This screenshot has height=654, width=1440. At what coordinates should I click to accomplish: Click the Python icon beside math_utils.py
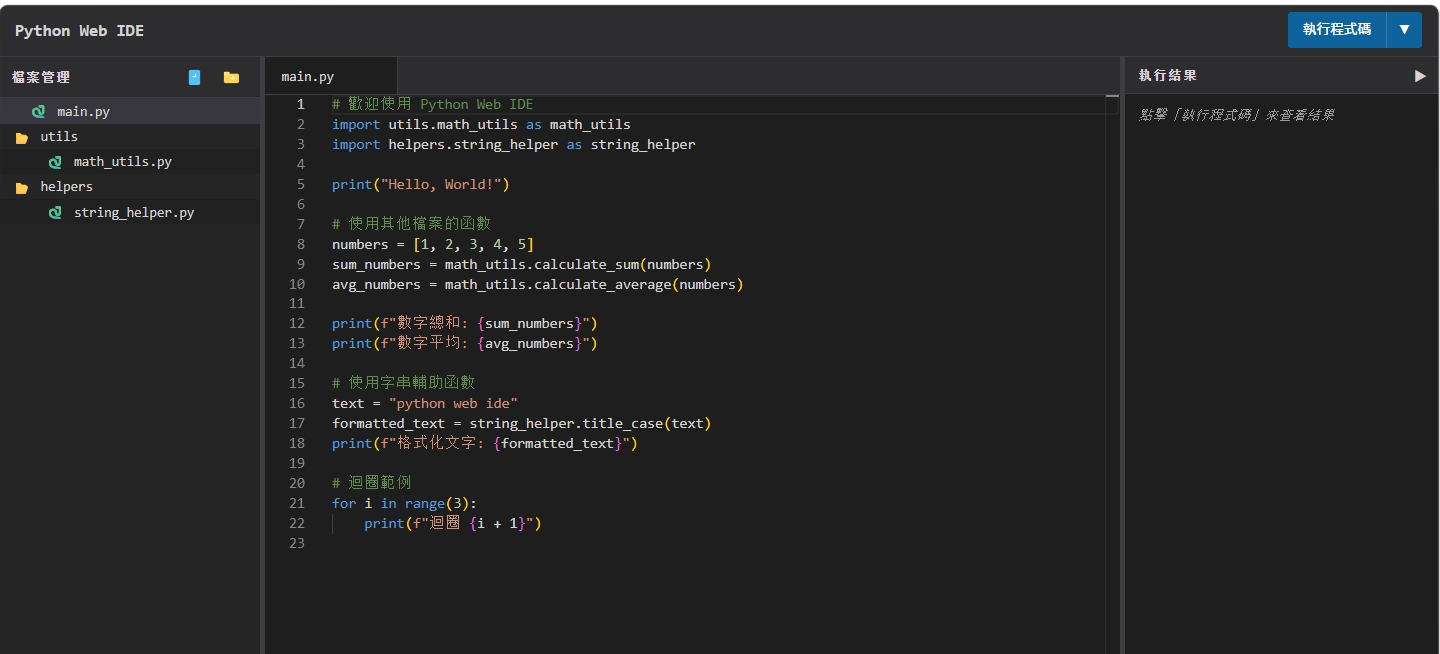coord(55,162)
